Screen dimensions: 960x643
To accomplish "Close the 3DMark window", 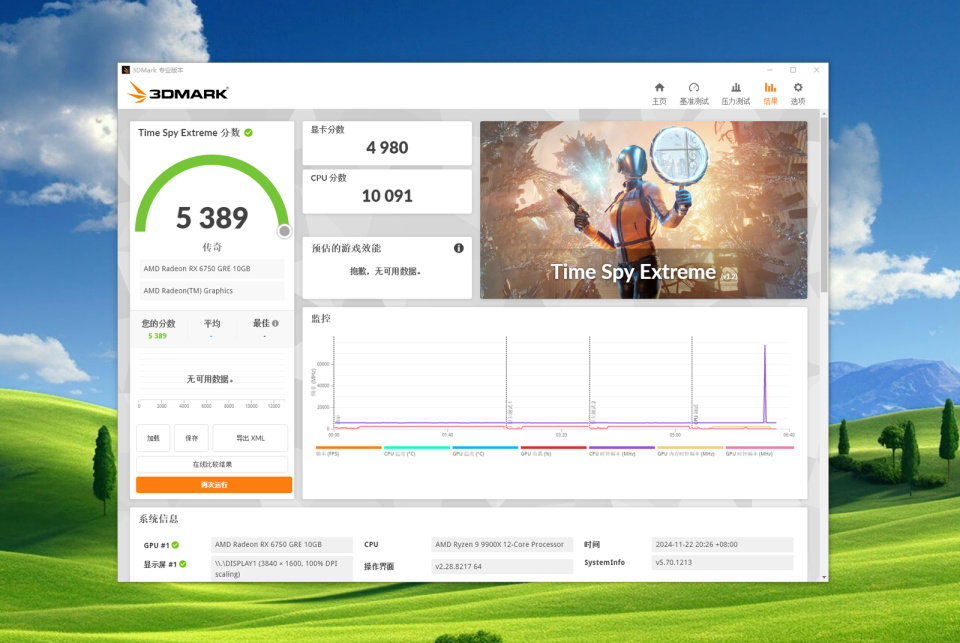I will 816,70.
